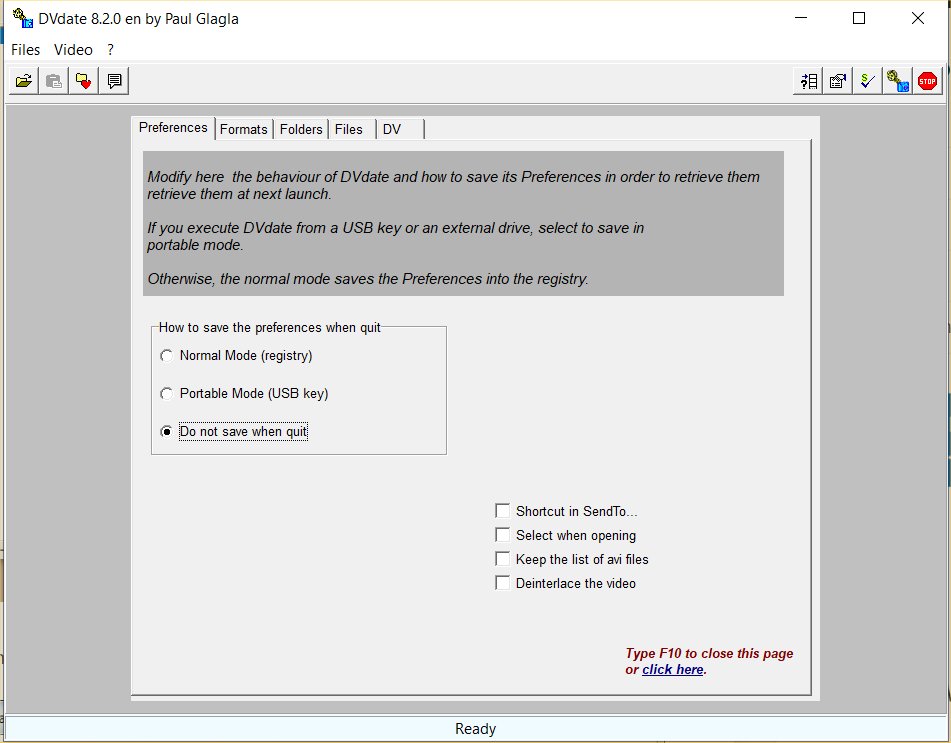
Task: Switch to the Formats tab
Action: pyautogui.click(x=244, y=129)
